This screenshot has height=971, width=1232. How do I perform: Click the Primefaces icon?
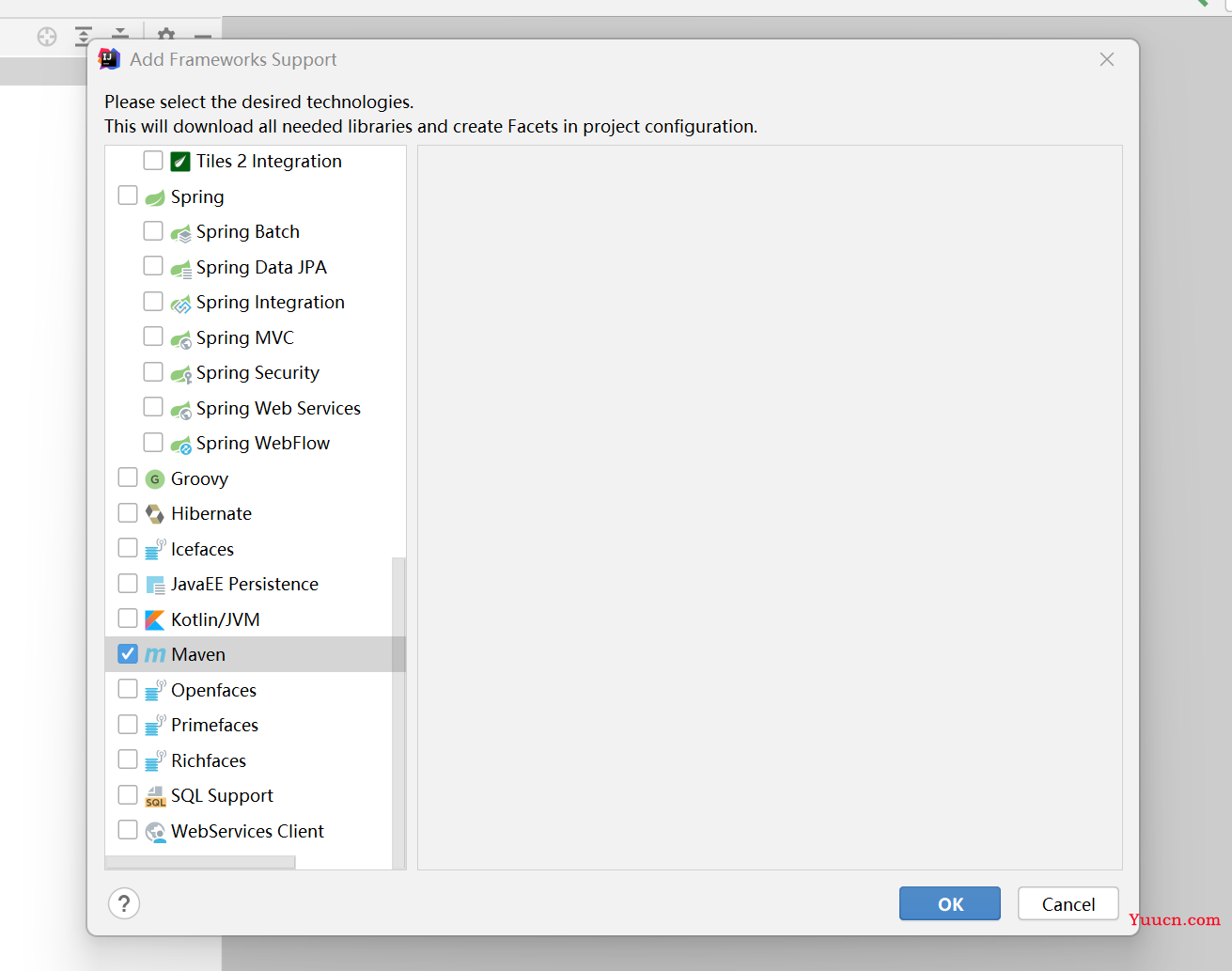point(155,726)
